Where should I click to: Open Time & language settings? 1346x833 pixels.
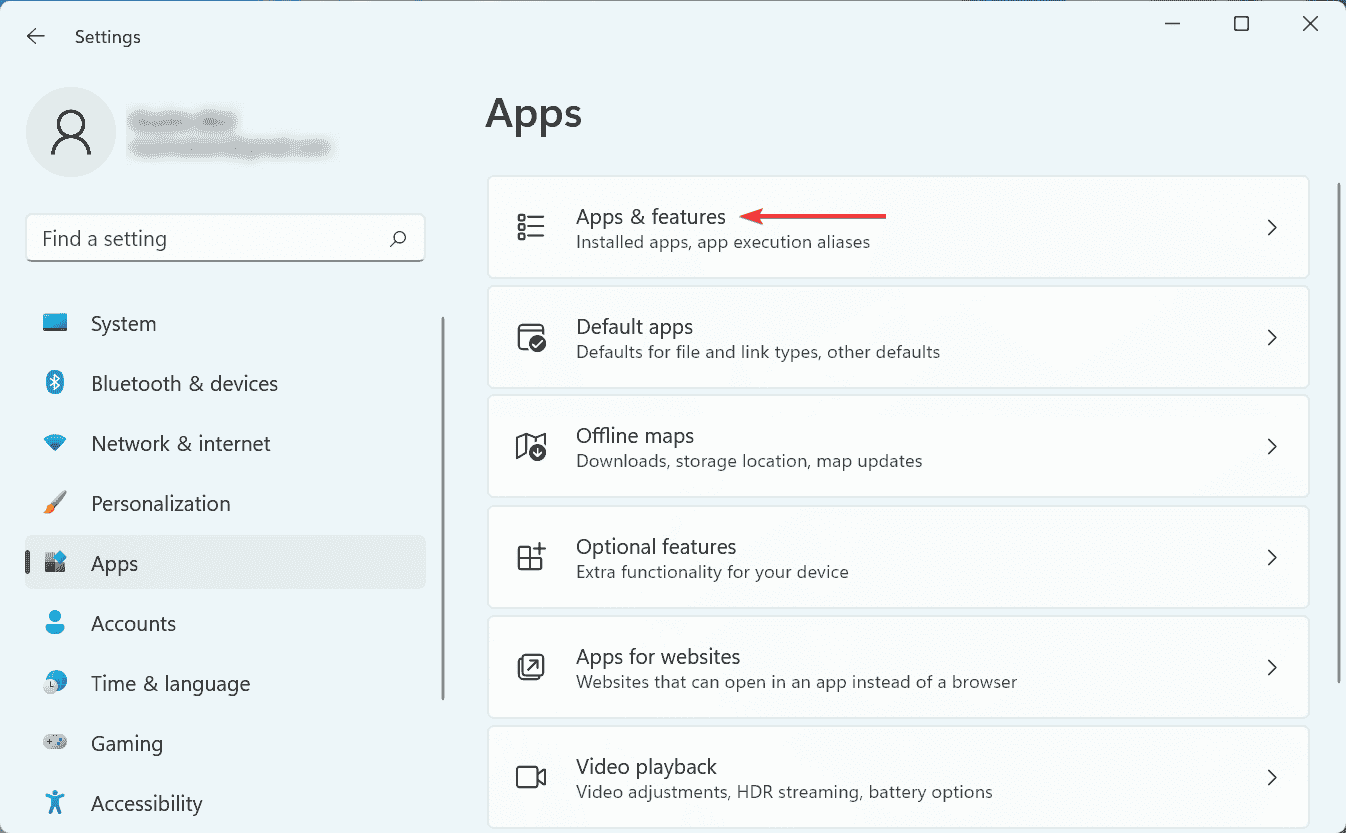pos(226,684)
